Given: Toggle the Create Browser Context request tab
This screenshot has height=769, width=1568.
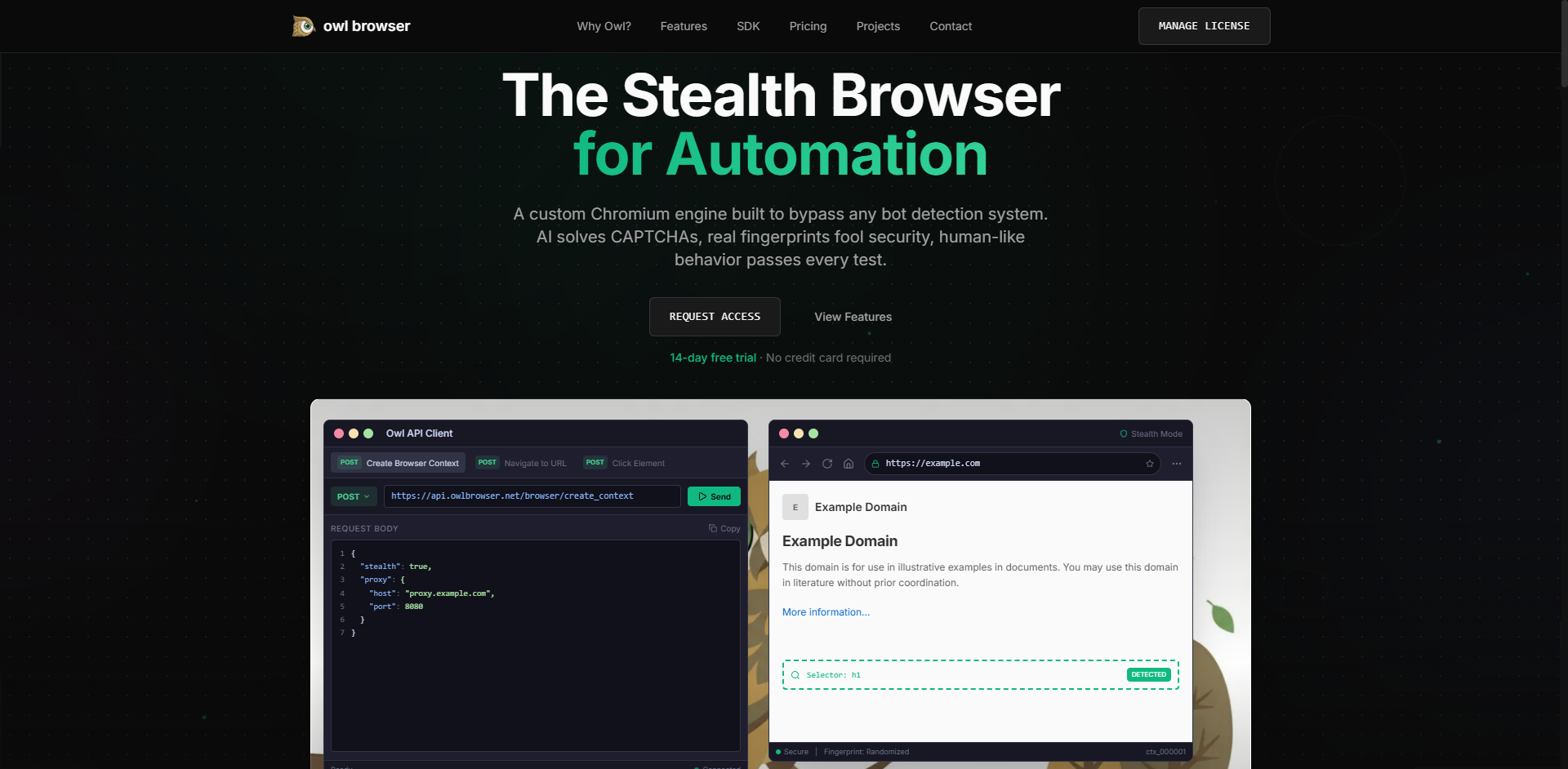Looking at the screenshot, I should [398, 462].
